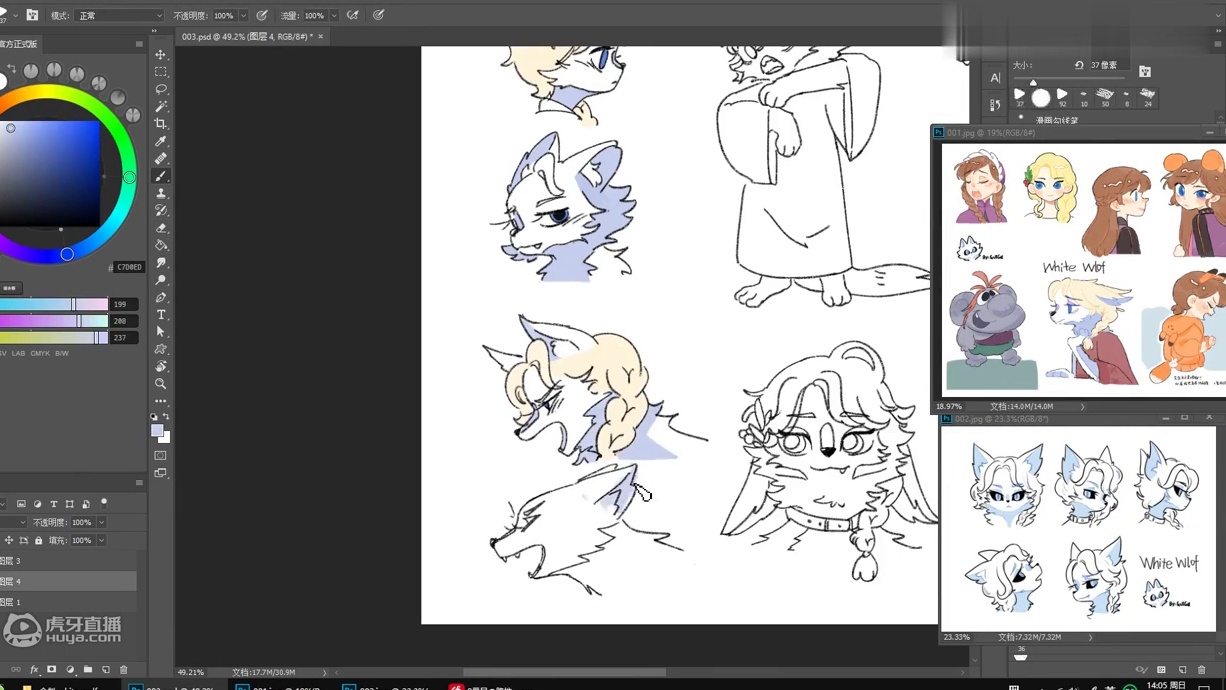Screen dimensions: 1226x690
Task: Open the brush flow dropdown arrow
Action: click(334, 16)
